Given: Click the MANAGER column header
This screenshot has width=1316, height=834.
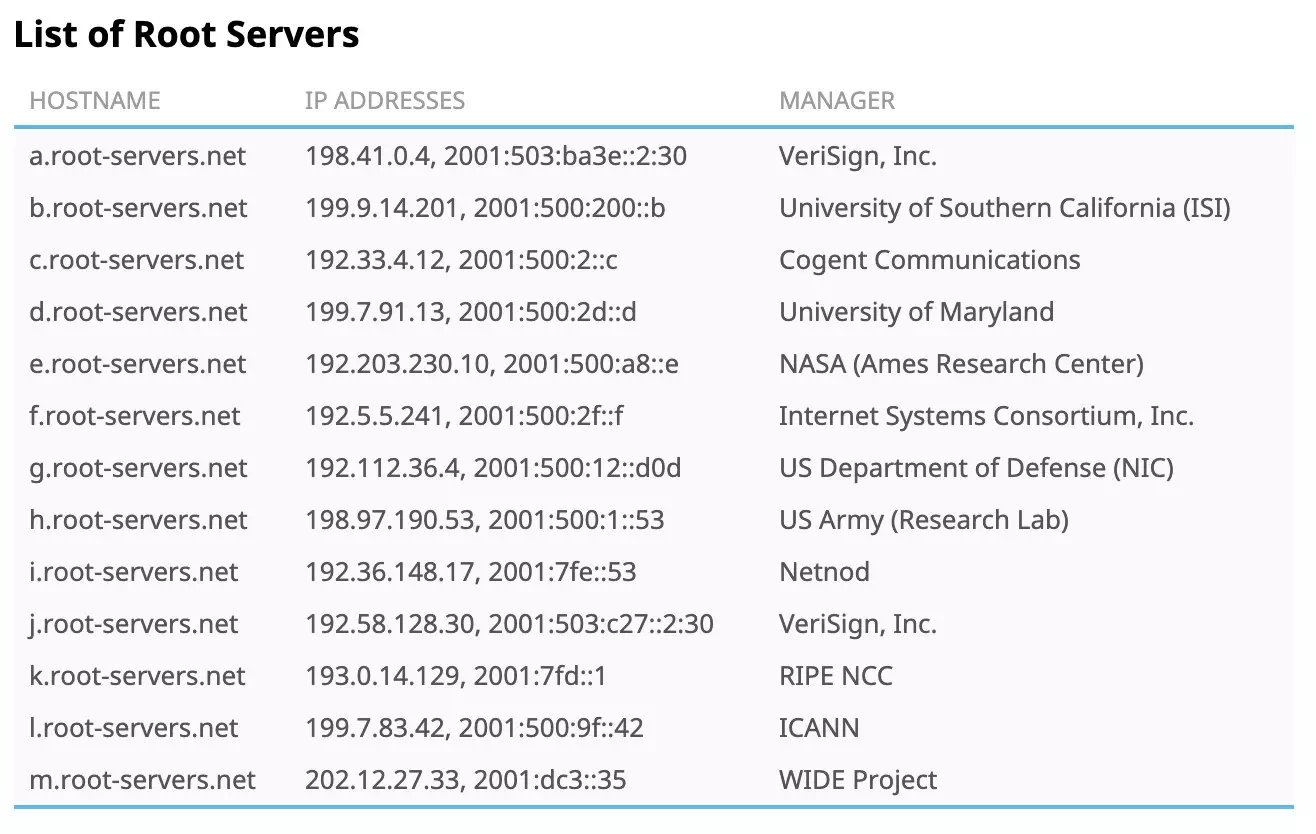Looking at the screenshot, I should point(837,101).
